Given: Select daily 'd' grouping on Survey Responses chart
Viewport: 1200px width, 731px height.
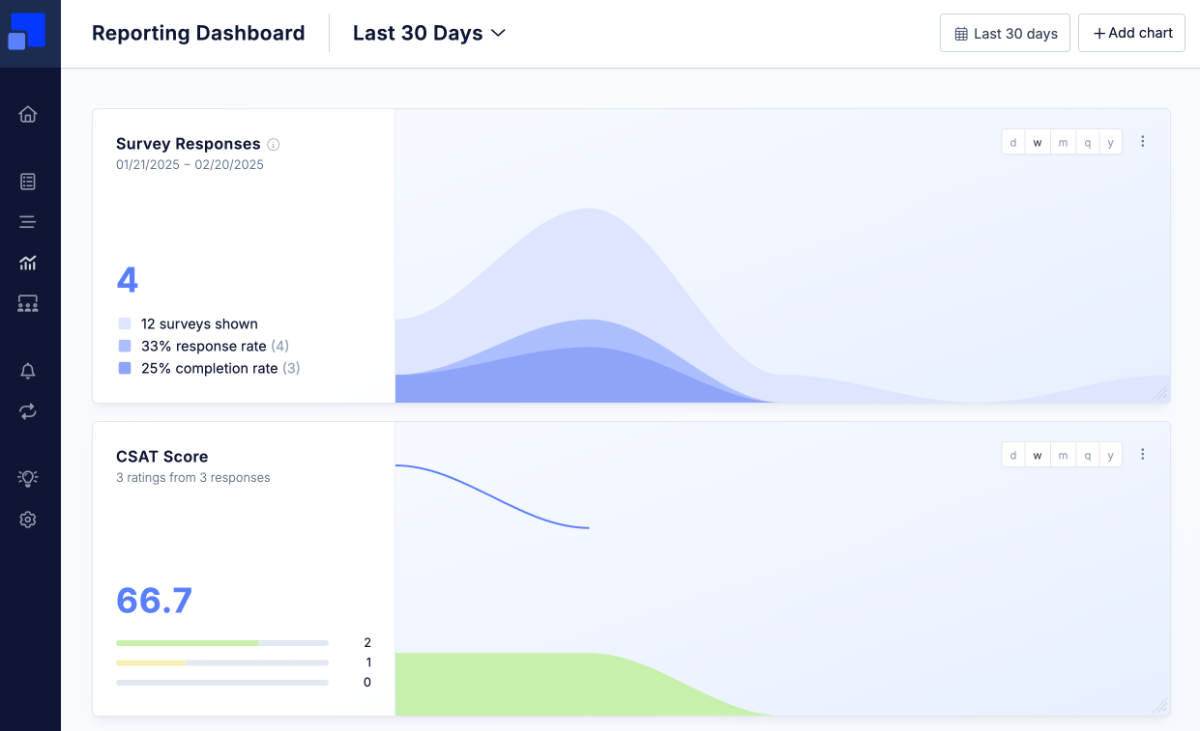Looking at the screenshot, I should [x=1013, y=142].
